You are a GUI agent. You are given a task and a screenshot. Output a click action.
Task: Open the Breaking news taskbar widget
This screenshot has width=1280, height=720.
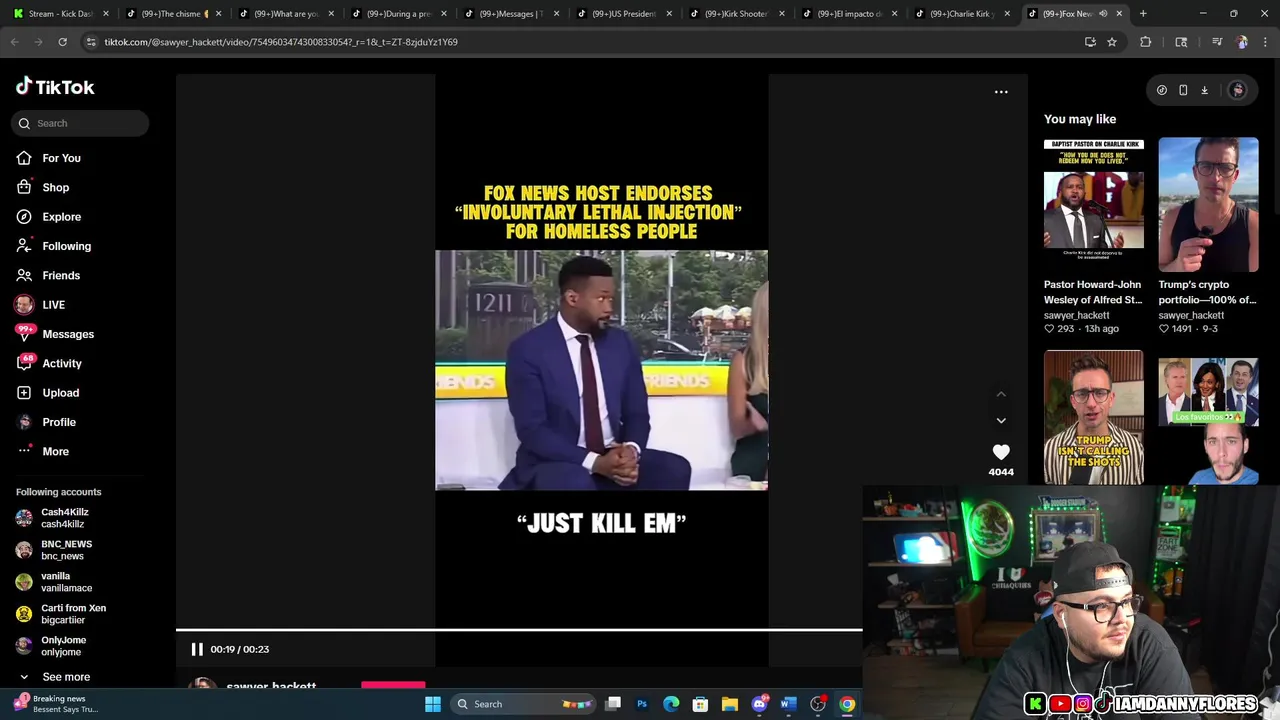point(55,704)
